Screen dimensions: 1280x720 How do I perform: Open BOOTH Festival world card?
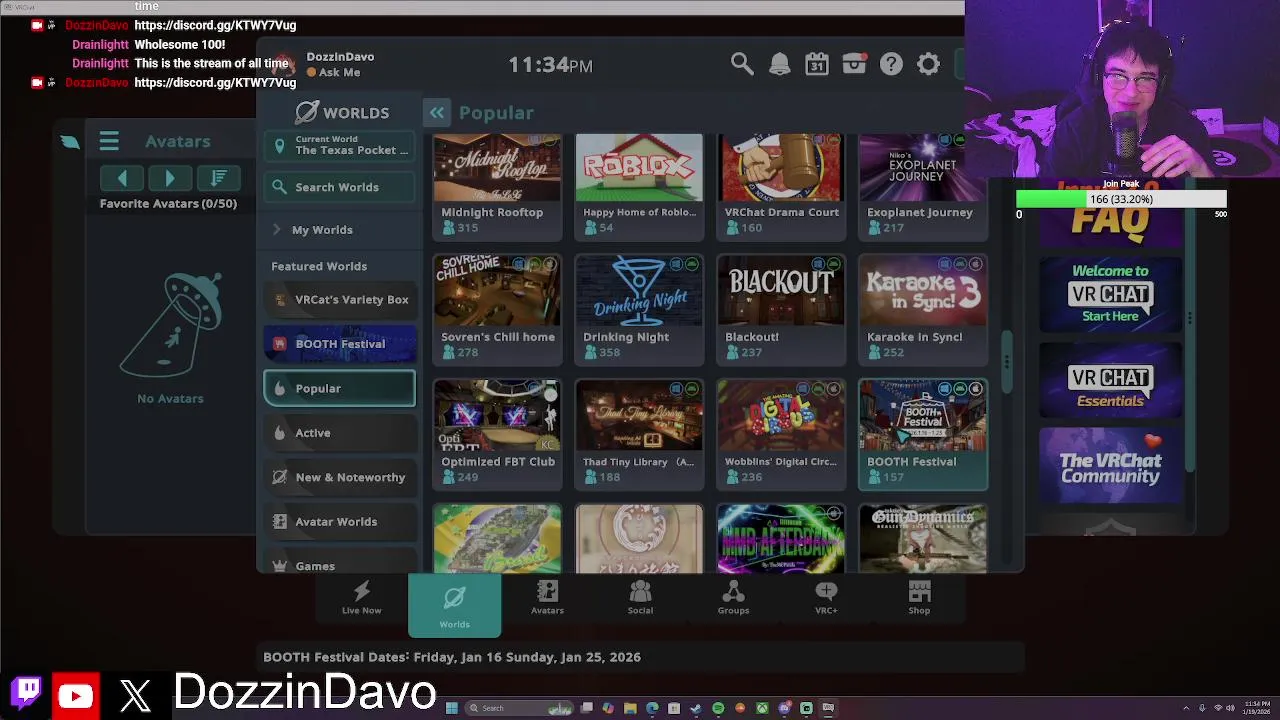(923, 434)
